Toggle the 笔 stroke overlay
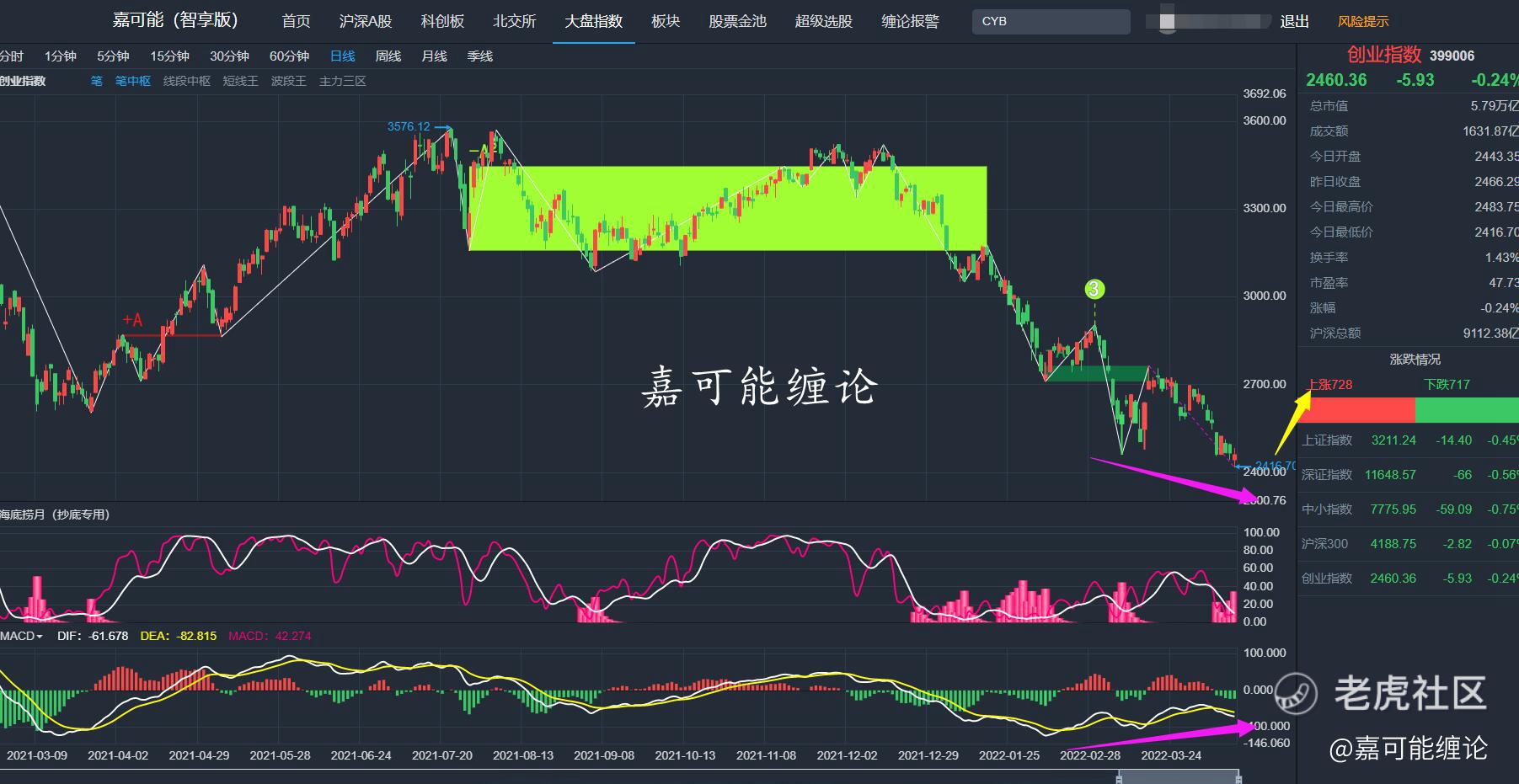This screenshot has width=1519, height=784. (x=97, y=81)
